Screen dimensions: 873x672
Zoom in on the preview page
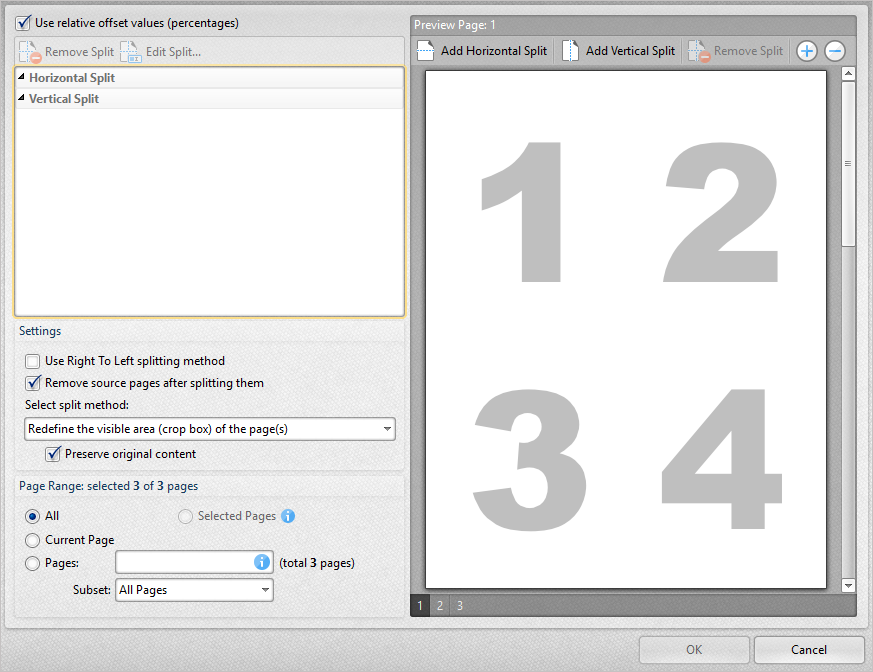[806, 50]
